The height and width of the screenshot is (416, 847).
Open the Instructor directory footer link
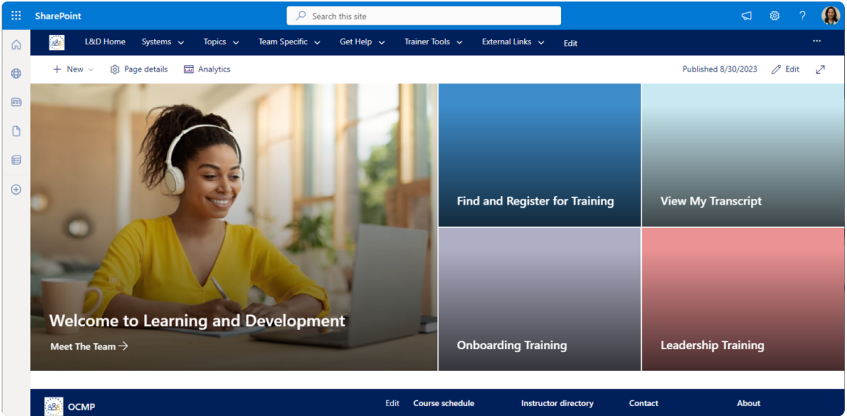click(557, 403)
